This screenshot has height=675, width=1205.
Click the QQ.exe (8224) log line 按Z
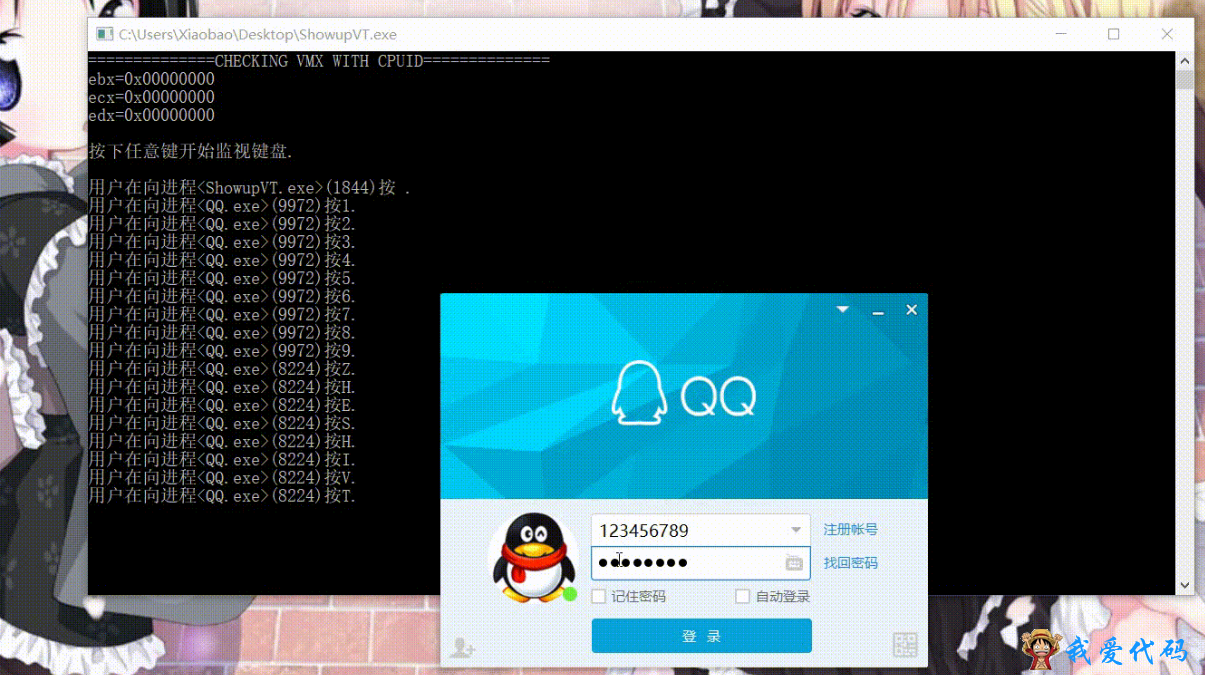(222, 369)
